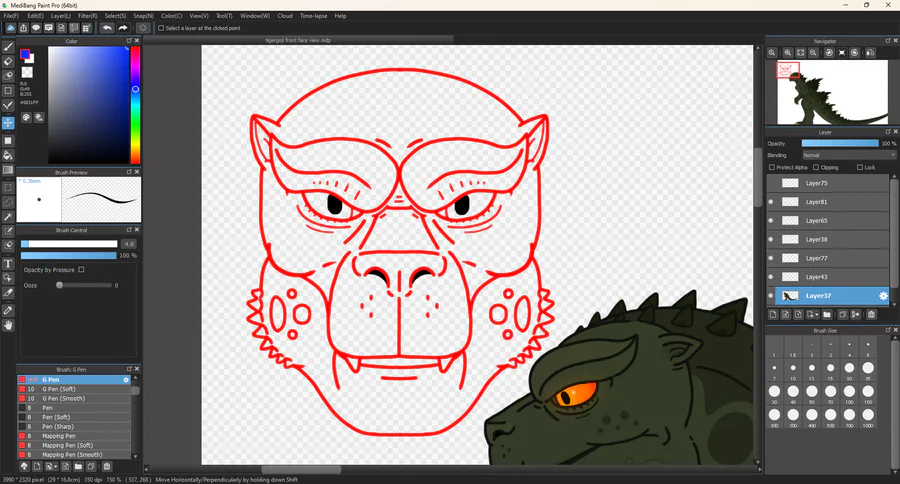This screenshot has height=484, width=900.
Task: Select Mapping Pen brush
Action: point(75,436)
